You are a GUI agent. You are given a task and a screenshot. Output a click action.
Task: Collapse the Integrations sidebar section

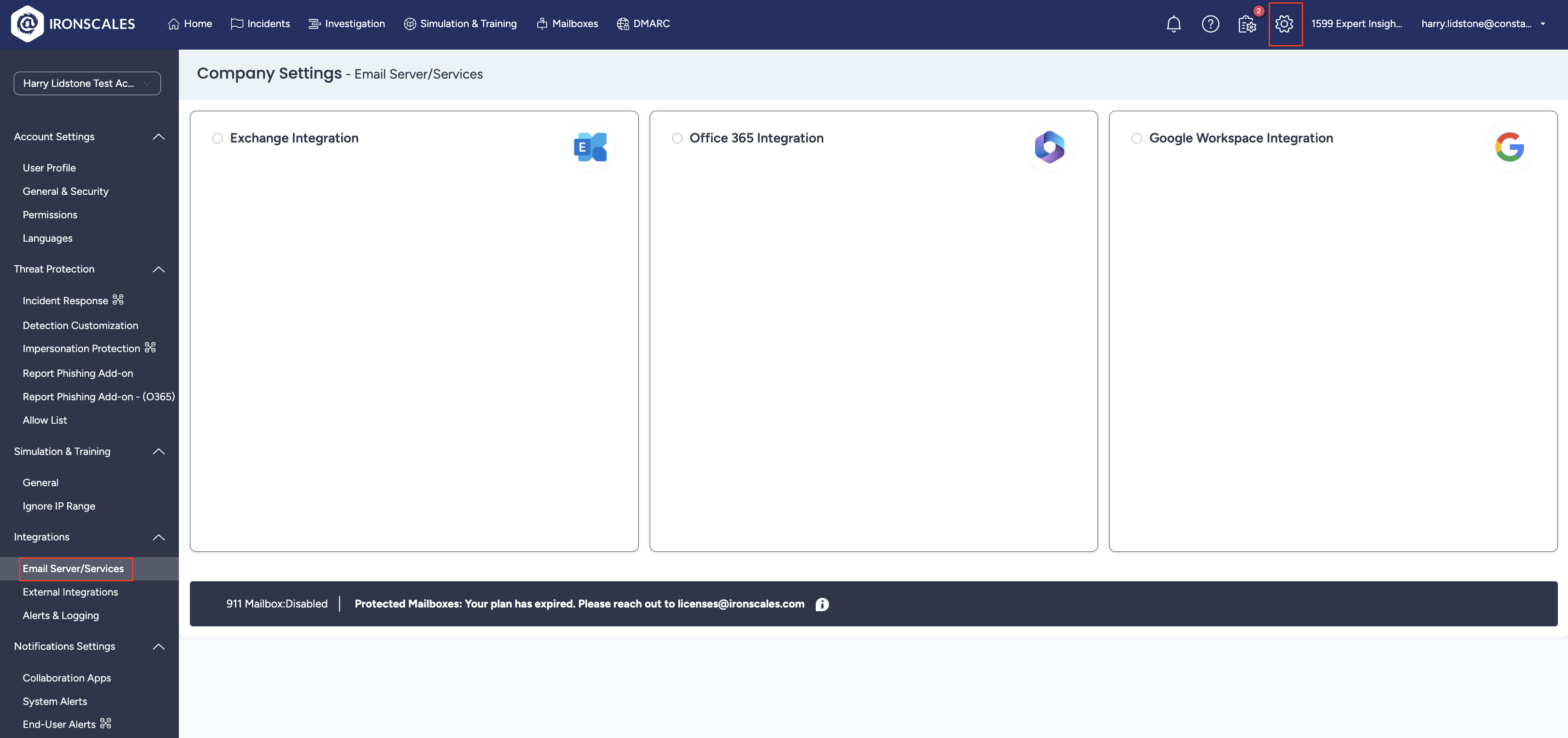pos(158,537)
